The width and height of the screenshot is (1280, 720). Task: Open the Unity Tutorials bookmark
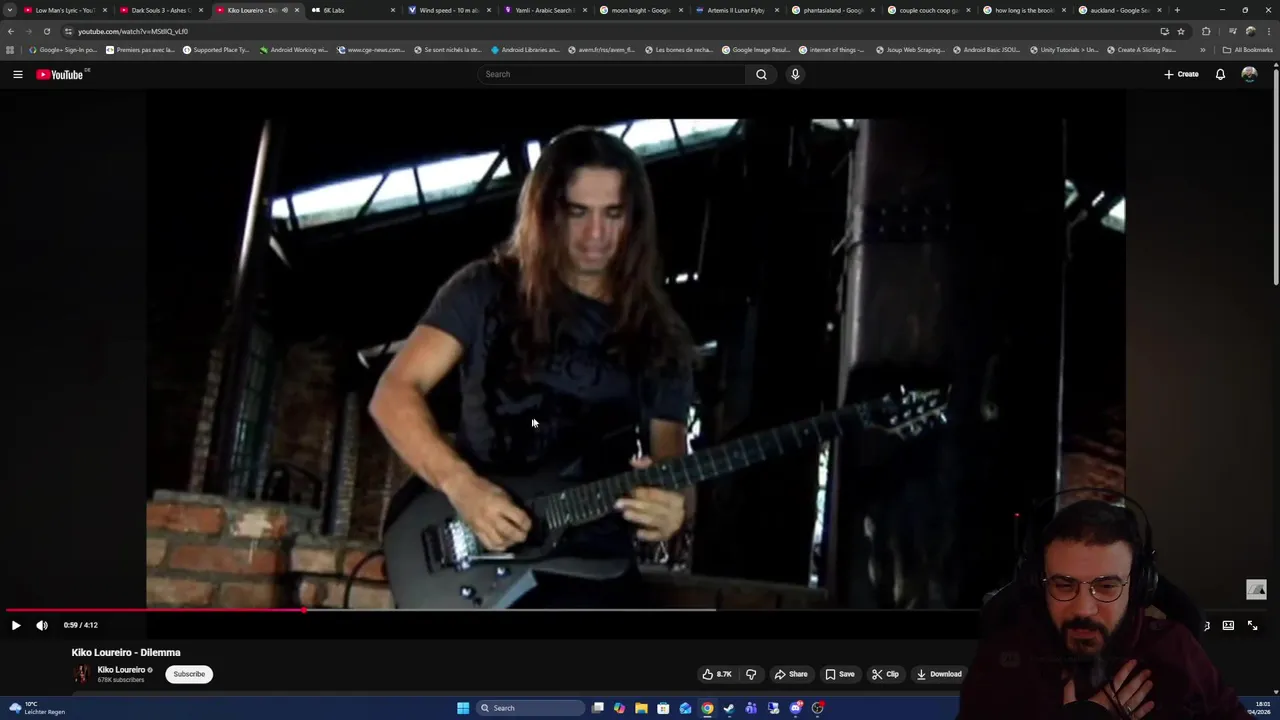1062,50
